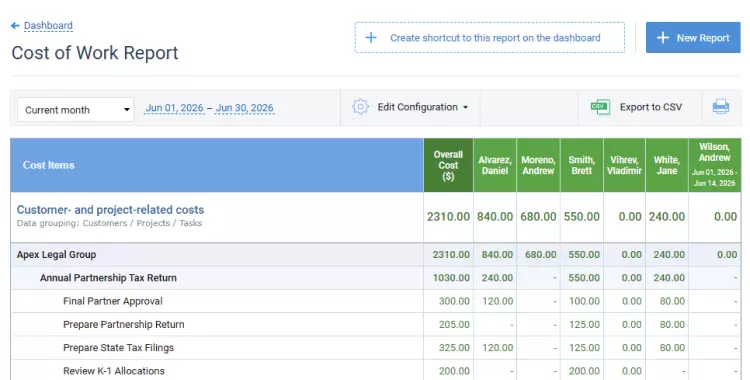Viewport: 750px width, 380px height.
Task: Click the printer icon
Action: [x=721, y=106]
